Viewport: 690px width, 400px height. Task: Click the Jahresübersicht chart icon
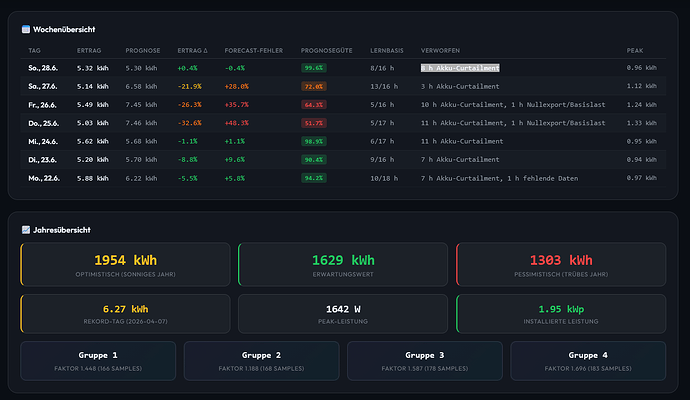pos(26,230)
